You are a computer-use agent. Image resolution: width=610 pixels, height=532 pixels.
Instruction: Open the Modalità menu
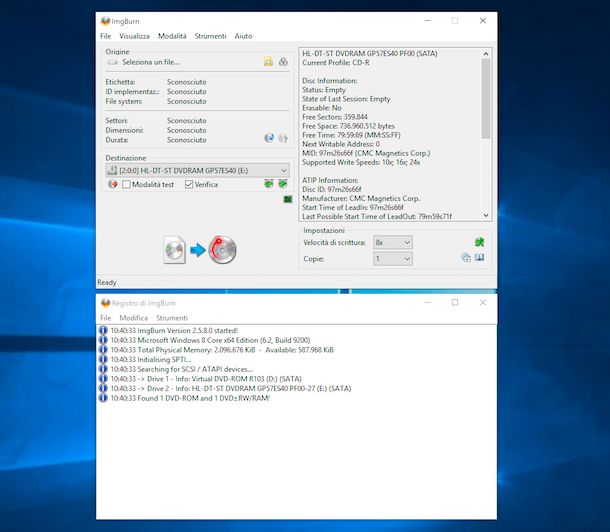tap(172, 36)
